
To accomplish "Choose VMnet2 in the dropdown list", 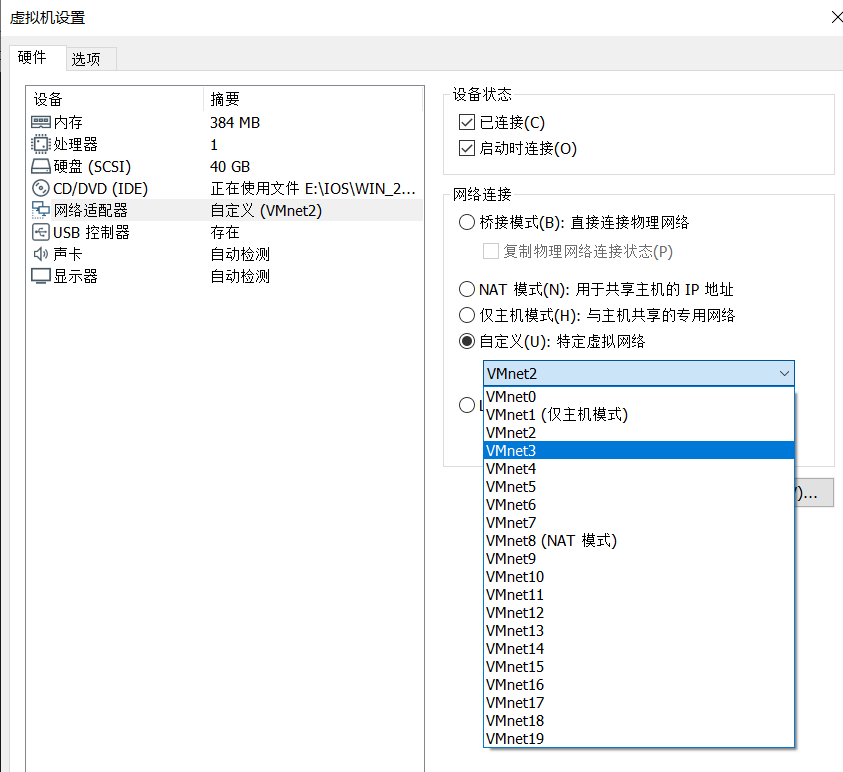I will pos(639,433).
